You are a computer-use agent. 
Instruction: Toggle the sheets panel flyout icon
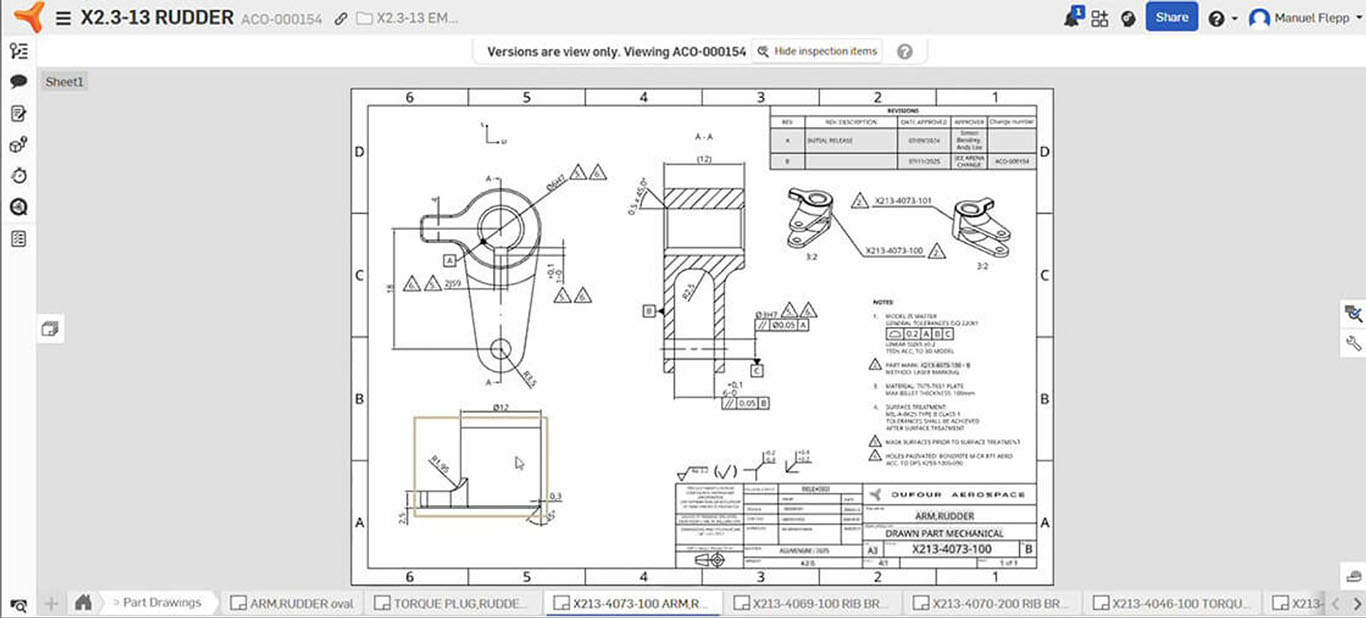[x=50, y=328]
